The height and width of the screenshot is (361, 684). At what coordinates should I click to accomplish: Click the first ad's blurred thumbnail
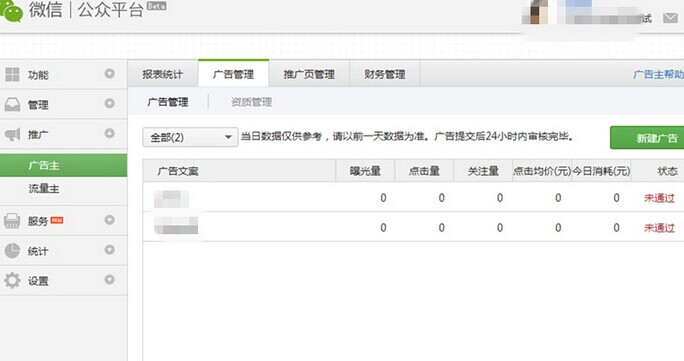pyautogui.click(x=171, y=198)
